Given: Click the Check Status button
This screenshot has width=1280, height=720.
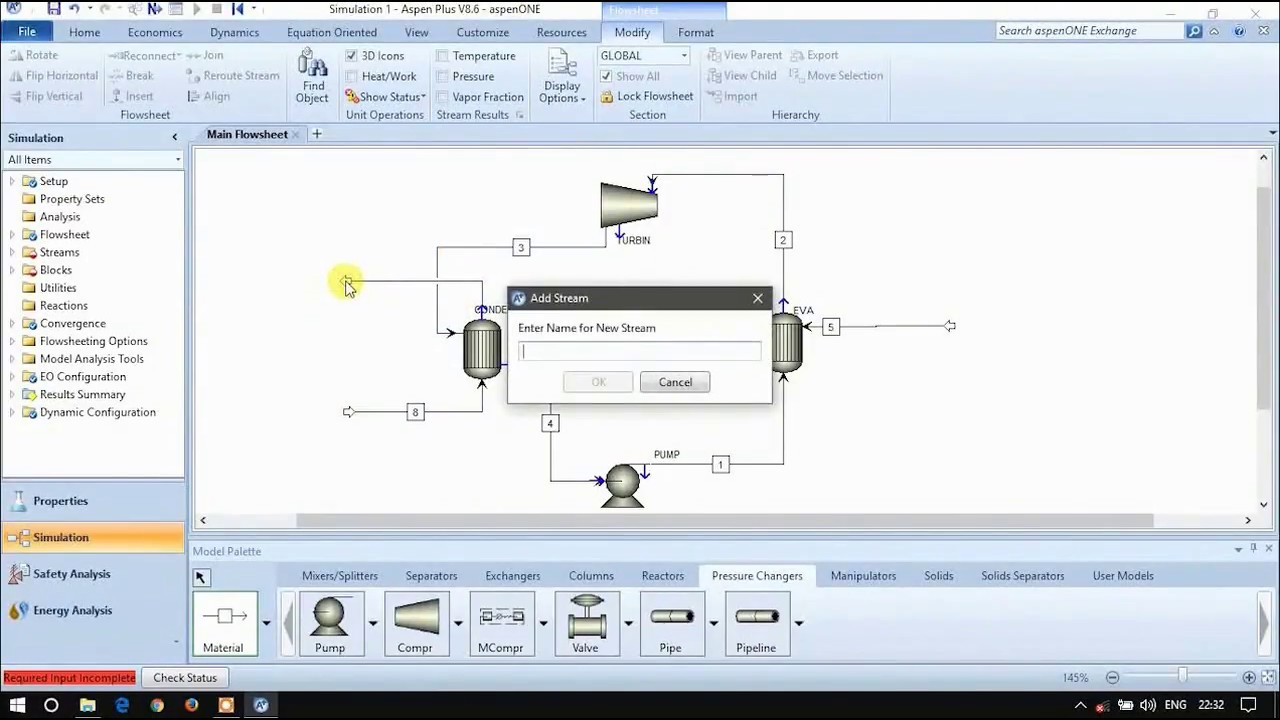Looking at the screenshot, I should point(185,678).
